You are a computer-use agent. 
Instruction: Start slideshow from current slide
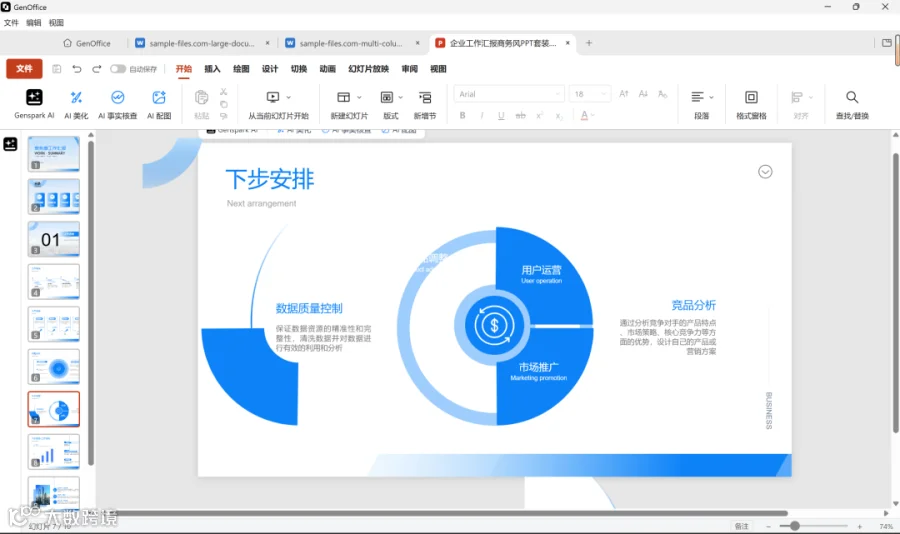pos(273,98)
